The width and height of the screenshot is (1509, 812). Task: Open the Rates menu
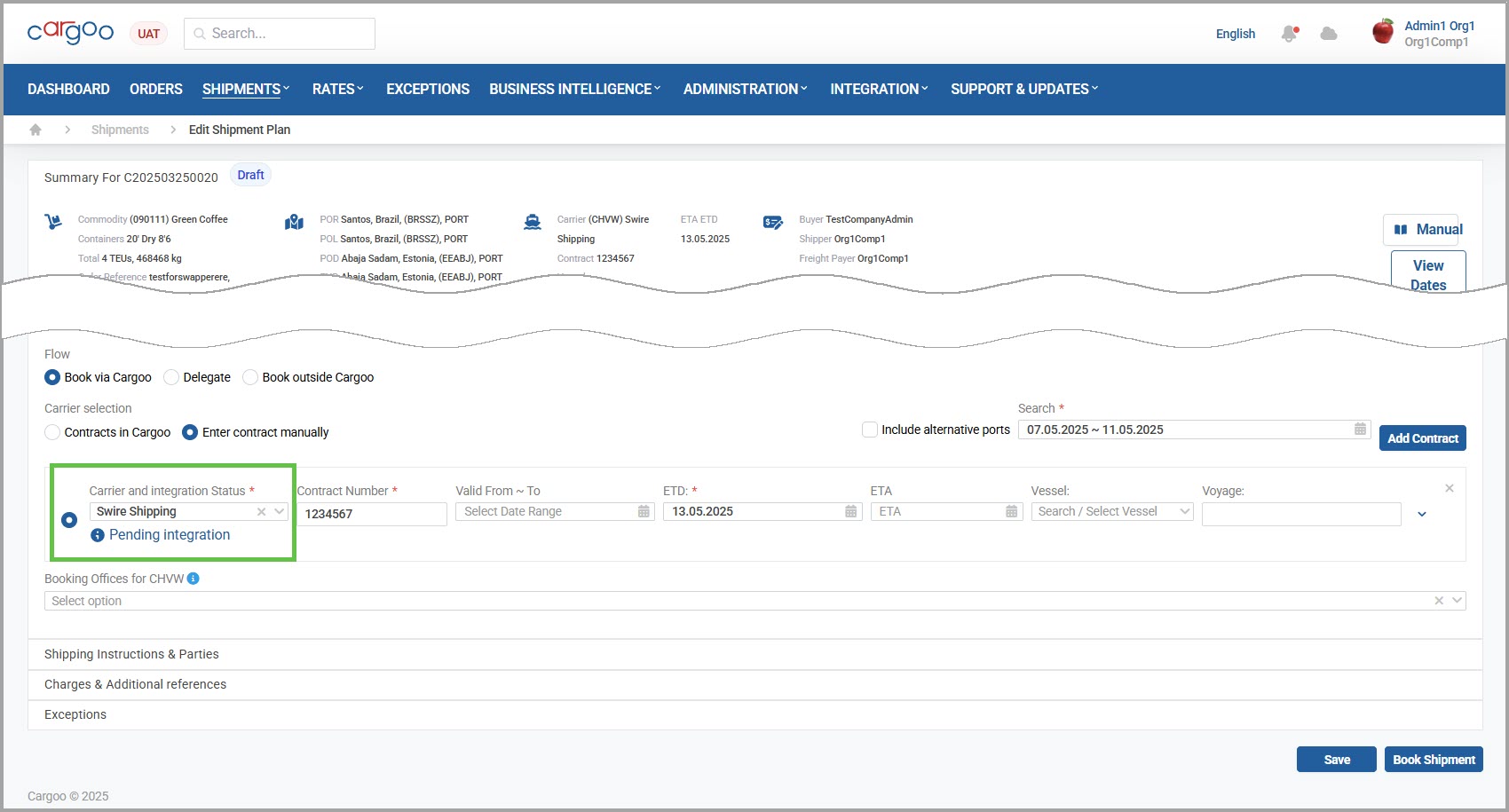(x=337, y=89)
